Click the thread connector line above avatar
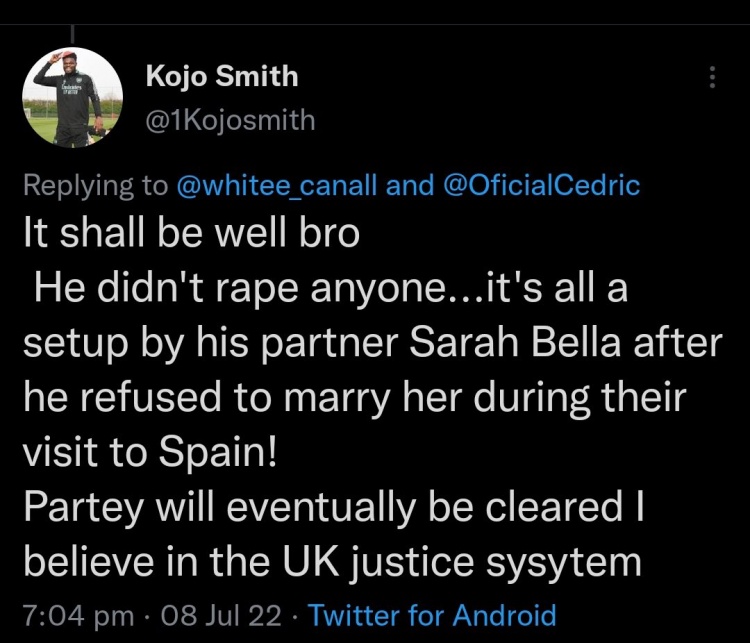Viewport: 750px width, 643px height. (x=72, y=34)
